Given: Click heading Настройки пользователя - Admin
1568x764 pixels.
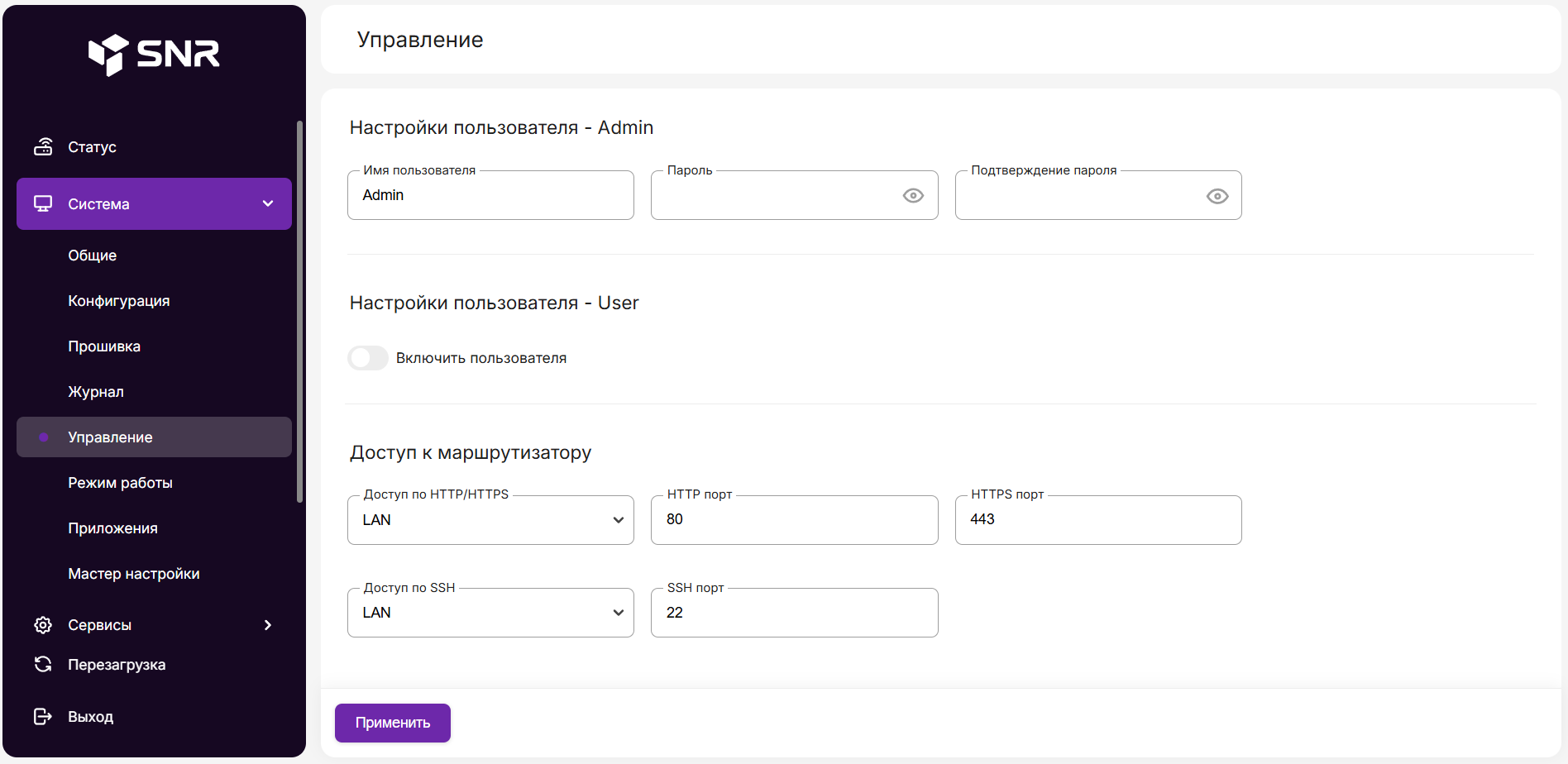Looking at the screenshot, I should [501, 127].
